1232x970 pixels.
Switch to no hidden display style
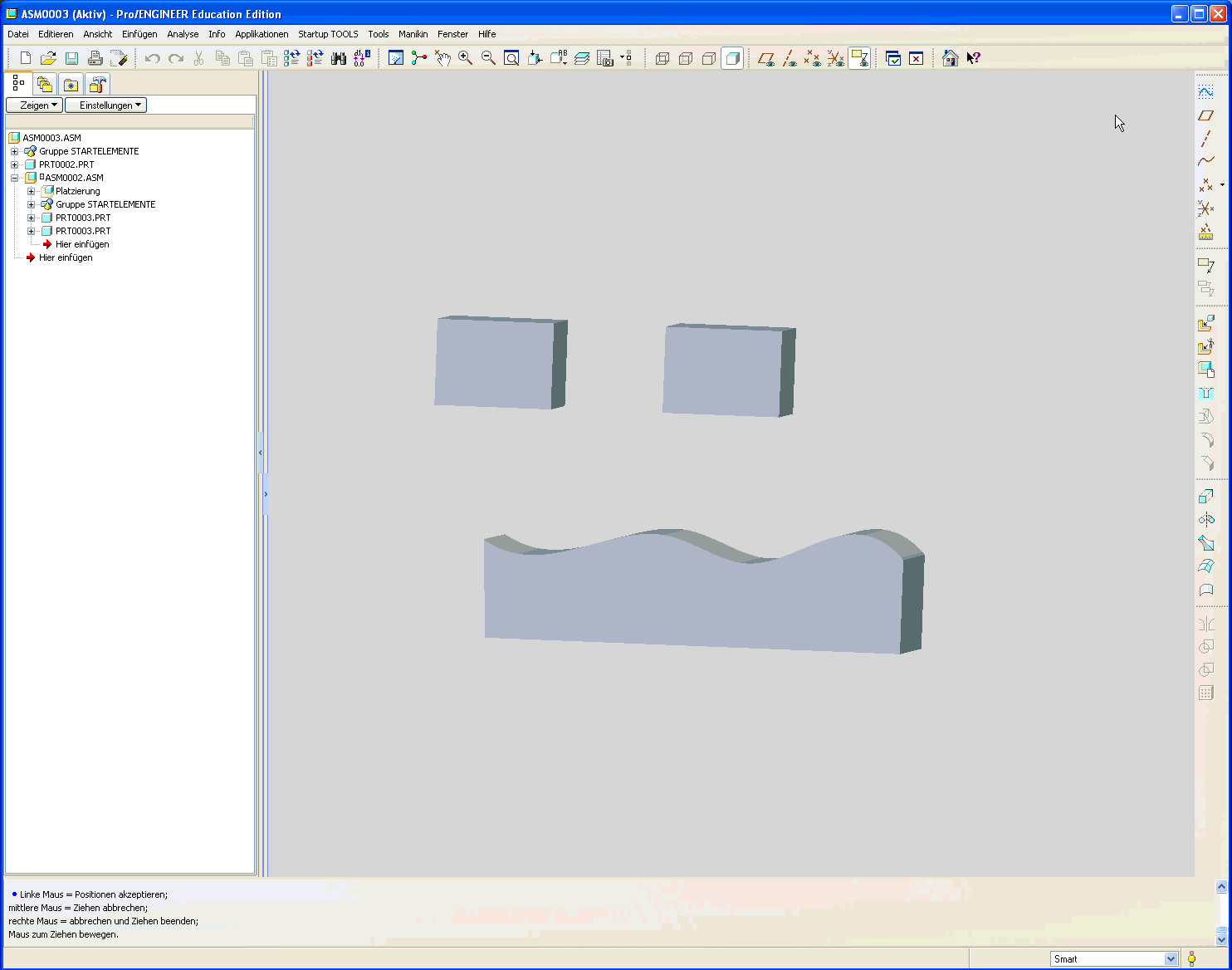pyautogui.click(x=709, y=58)
